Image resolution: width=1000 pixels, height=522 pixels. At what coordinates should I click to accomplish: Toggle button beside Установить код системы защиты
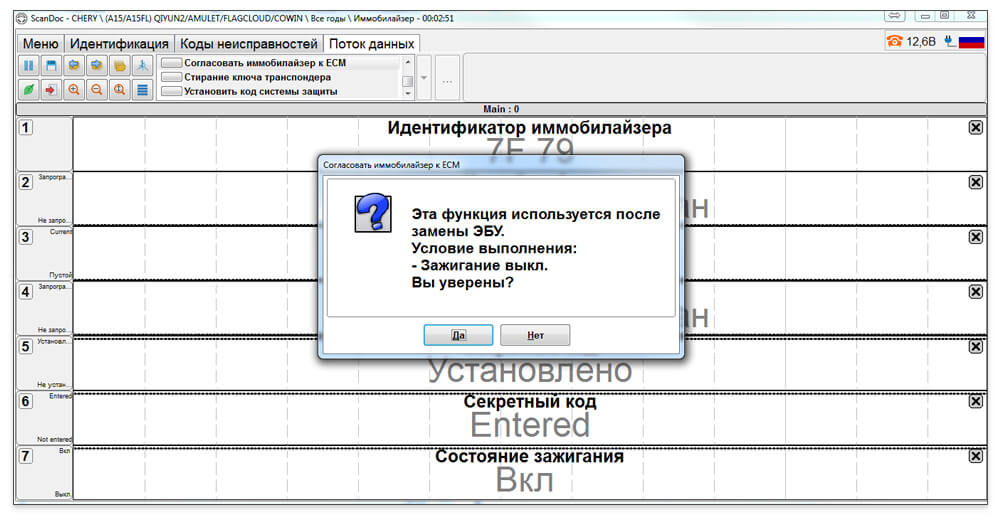click(x=171, y=91)
